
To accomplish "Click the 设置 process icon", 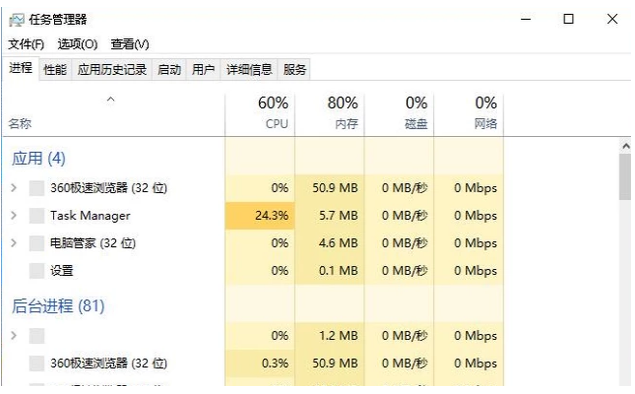I will [x=36, y=271].
